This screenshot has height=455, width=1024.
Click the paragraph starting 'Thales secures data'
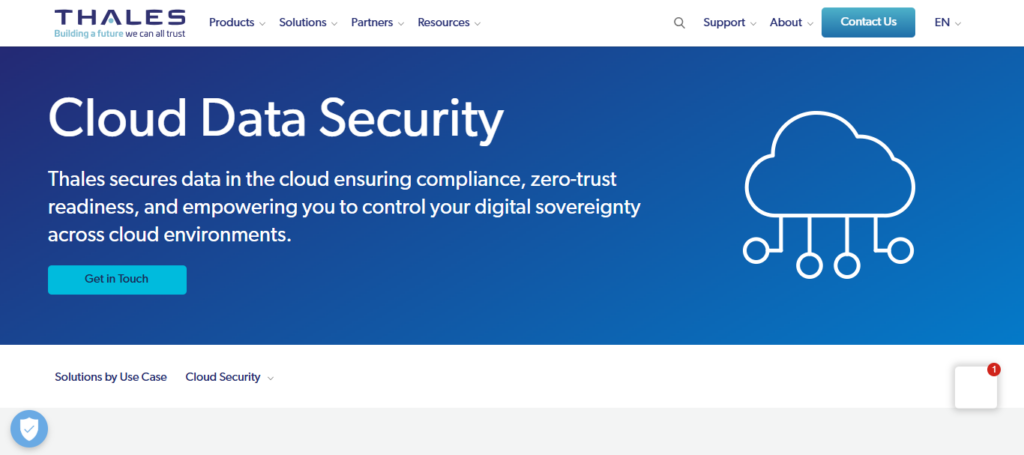[344, 206]
